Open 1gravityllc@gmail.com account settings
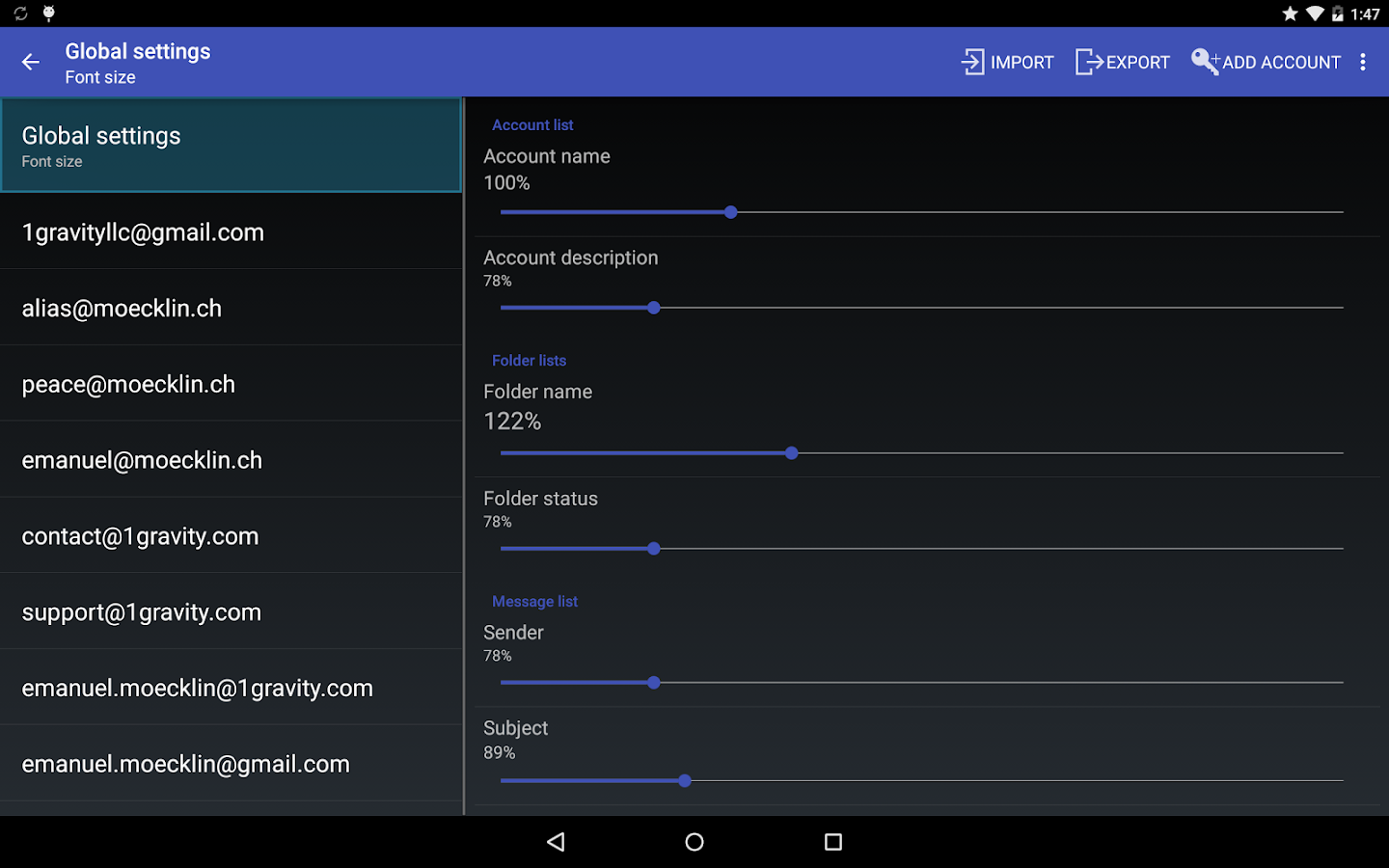Screen dimensions: 1389x868 [x=231, y=231]
